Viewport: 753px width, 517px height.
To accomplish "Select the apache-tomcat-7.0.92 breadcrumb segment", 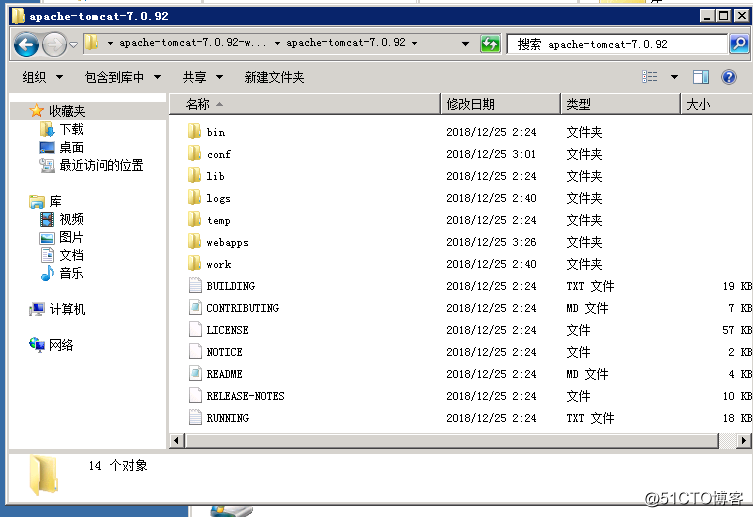I will coord(346,43).
